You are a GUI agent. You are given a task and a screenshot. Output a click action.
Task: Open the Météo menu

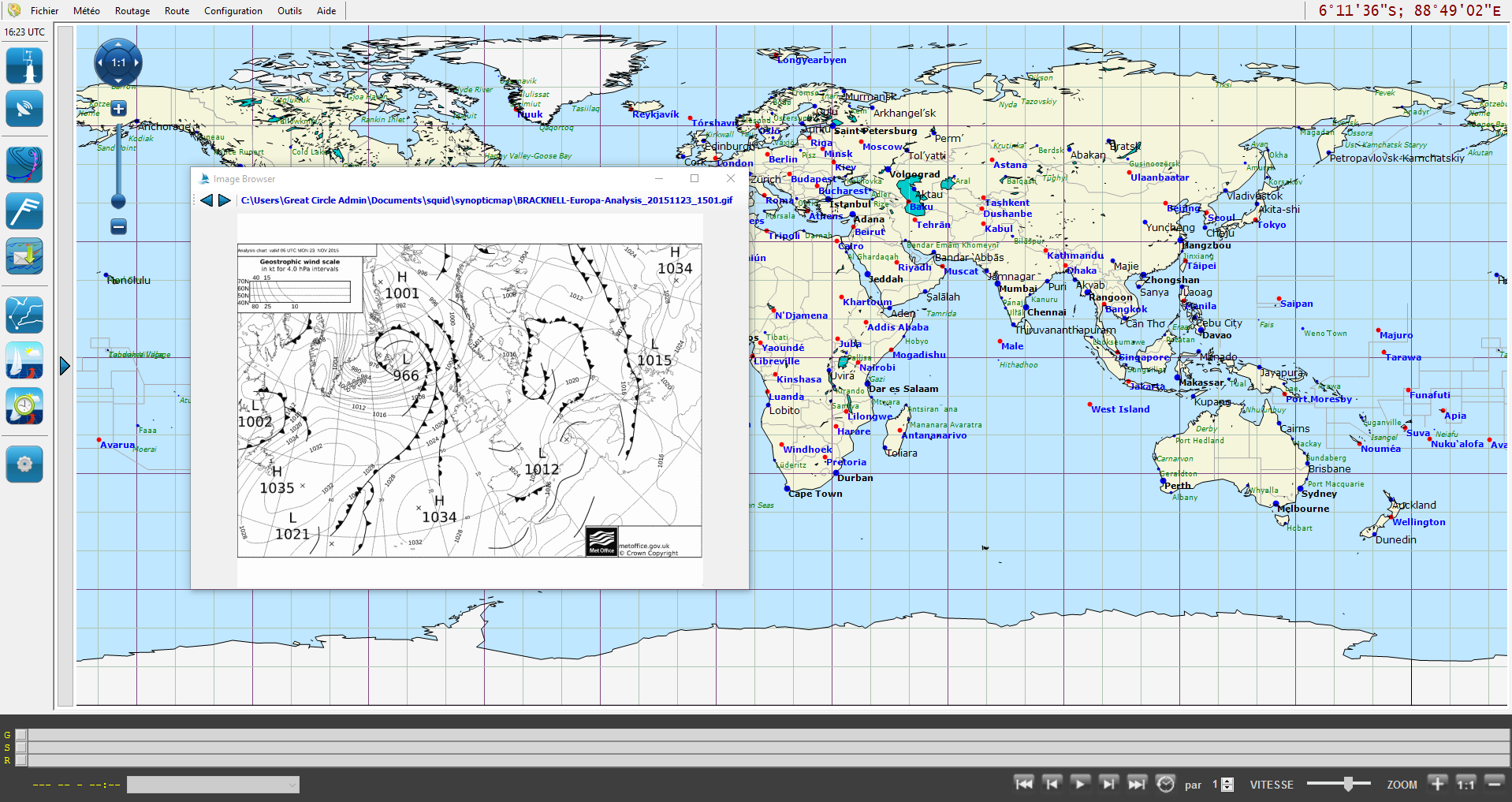coord(86,11)
